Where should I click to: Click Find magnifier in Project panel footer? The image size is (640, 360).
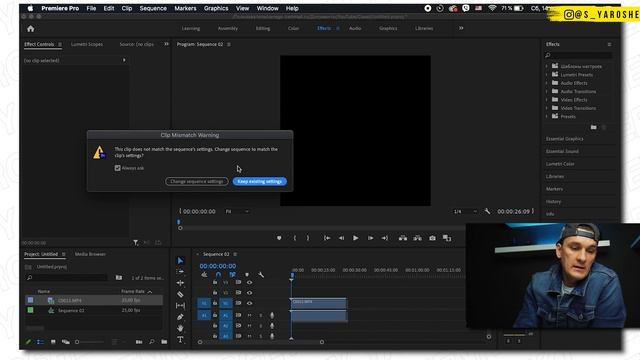pyautogui.click(x=152, y=342)
